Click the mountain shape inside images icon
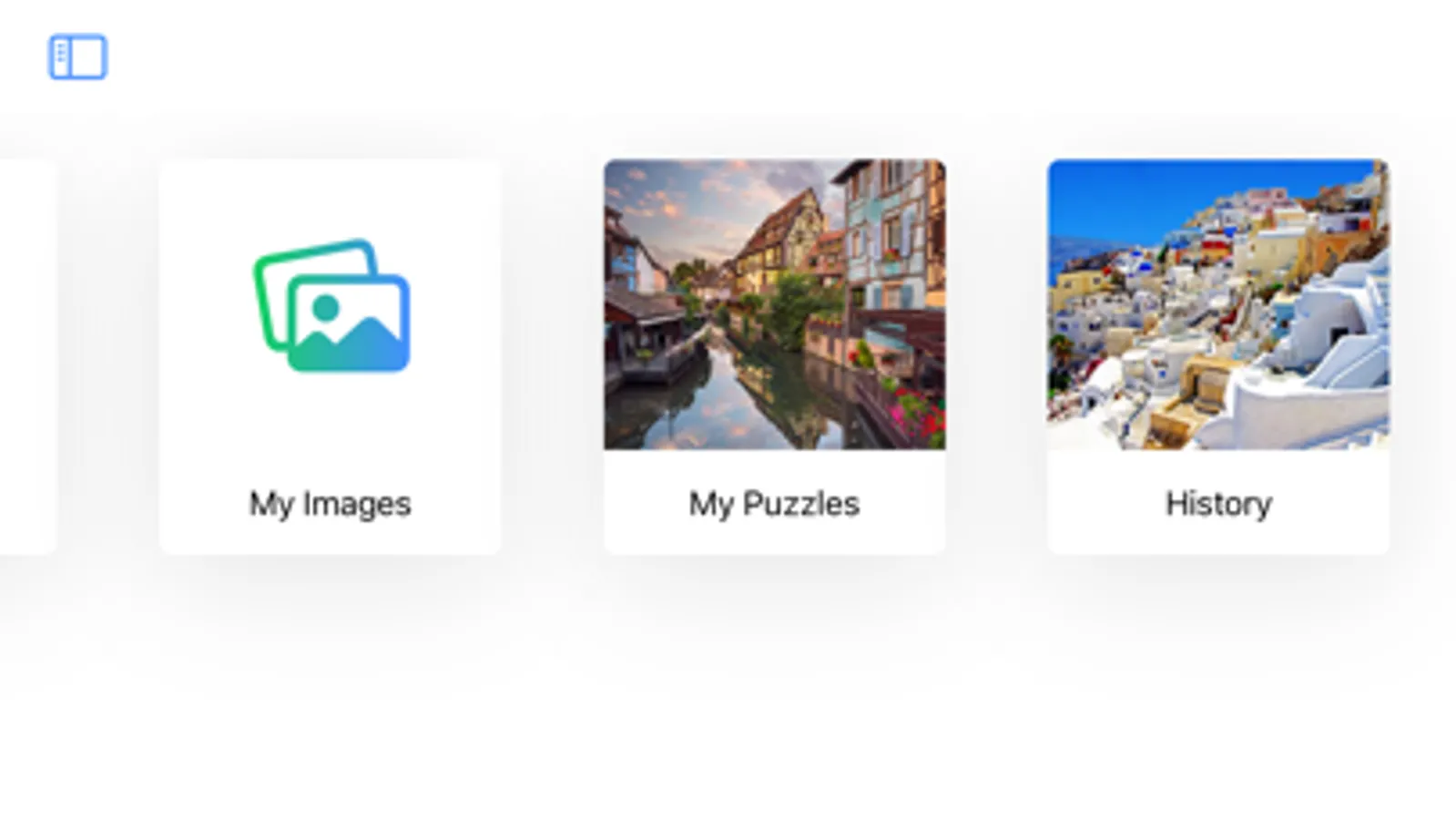The image size is (1456, 820). click(x=349, y=346)
